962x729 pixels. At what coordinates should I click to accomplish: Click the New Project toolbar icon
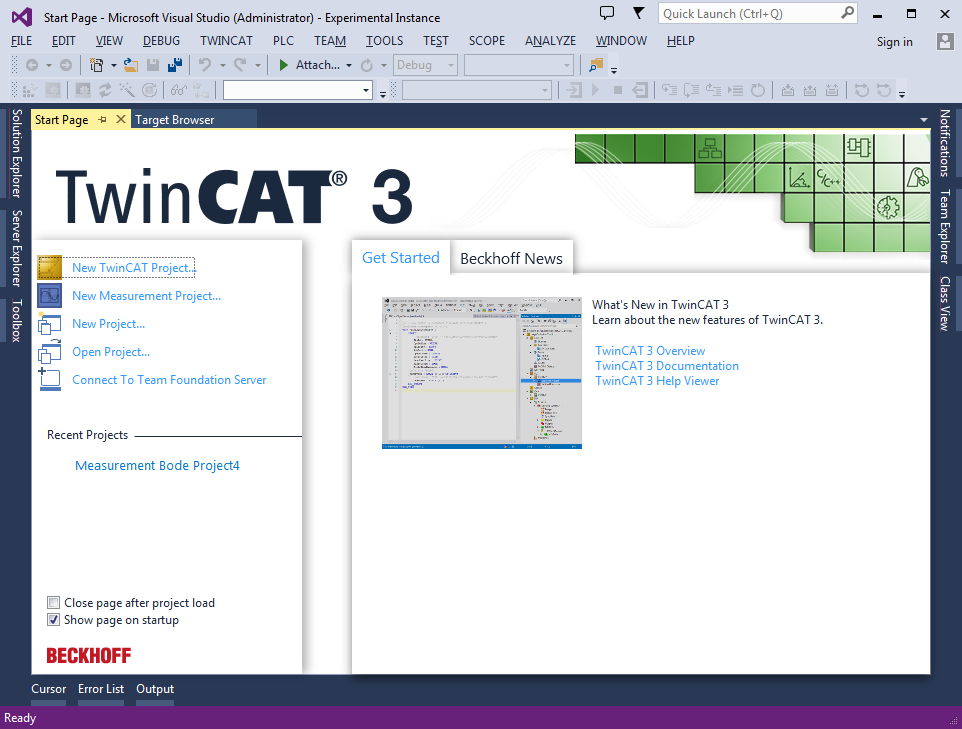click(x=97, y=65)
